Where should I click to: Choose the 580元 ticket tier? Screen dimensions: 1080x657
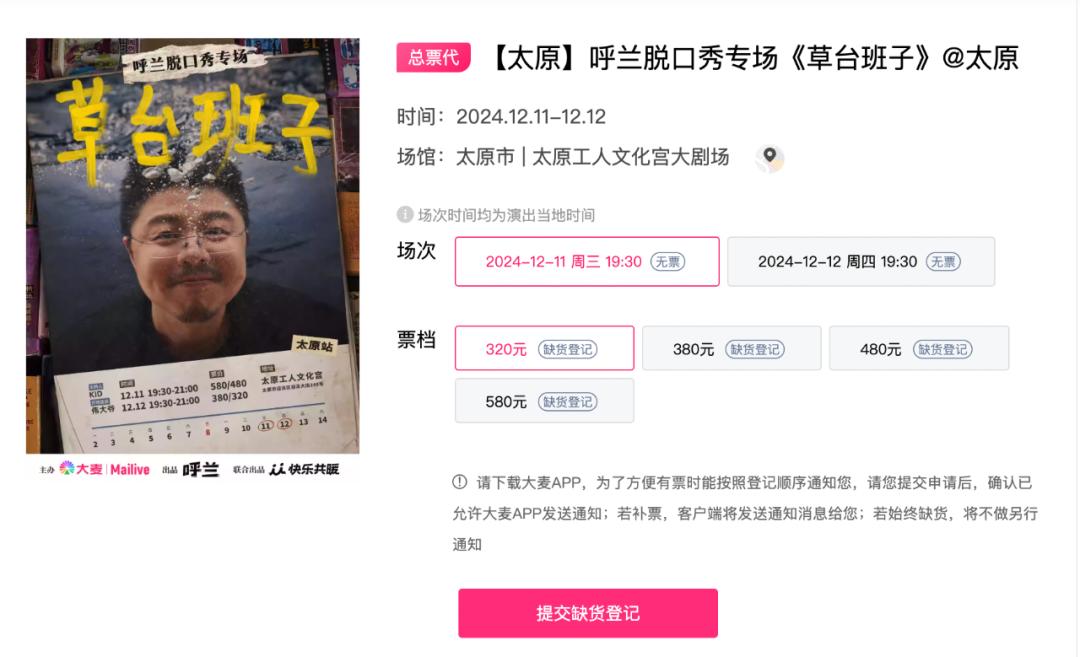click(x=544, y=401)
